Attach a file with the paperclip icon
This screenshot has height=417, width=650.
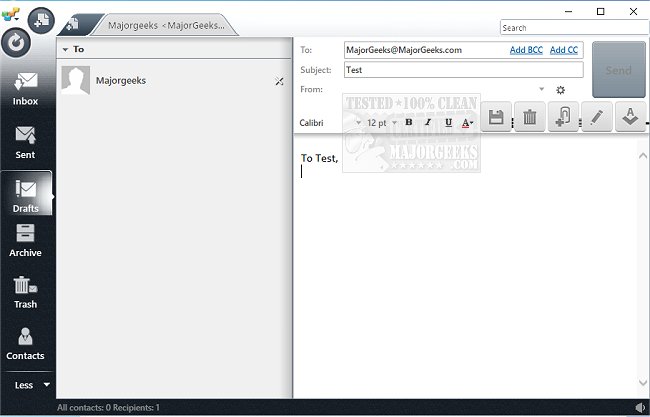click(x=563, y=116)
